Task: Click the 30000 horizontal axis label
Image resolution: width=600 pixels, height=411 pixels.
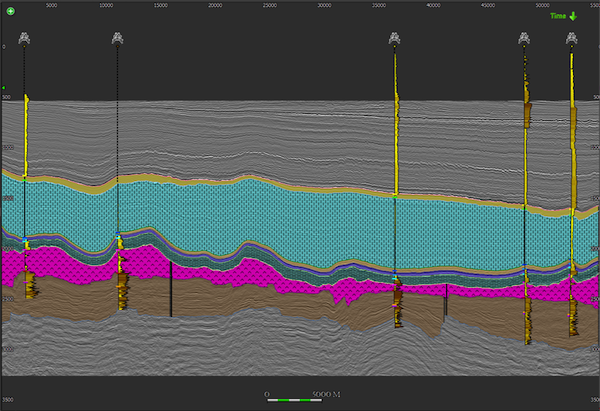Action: 324,5
